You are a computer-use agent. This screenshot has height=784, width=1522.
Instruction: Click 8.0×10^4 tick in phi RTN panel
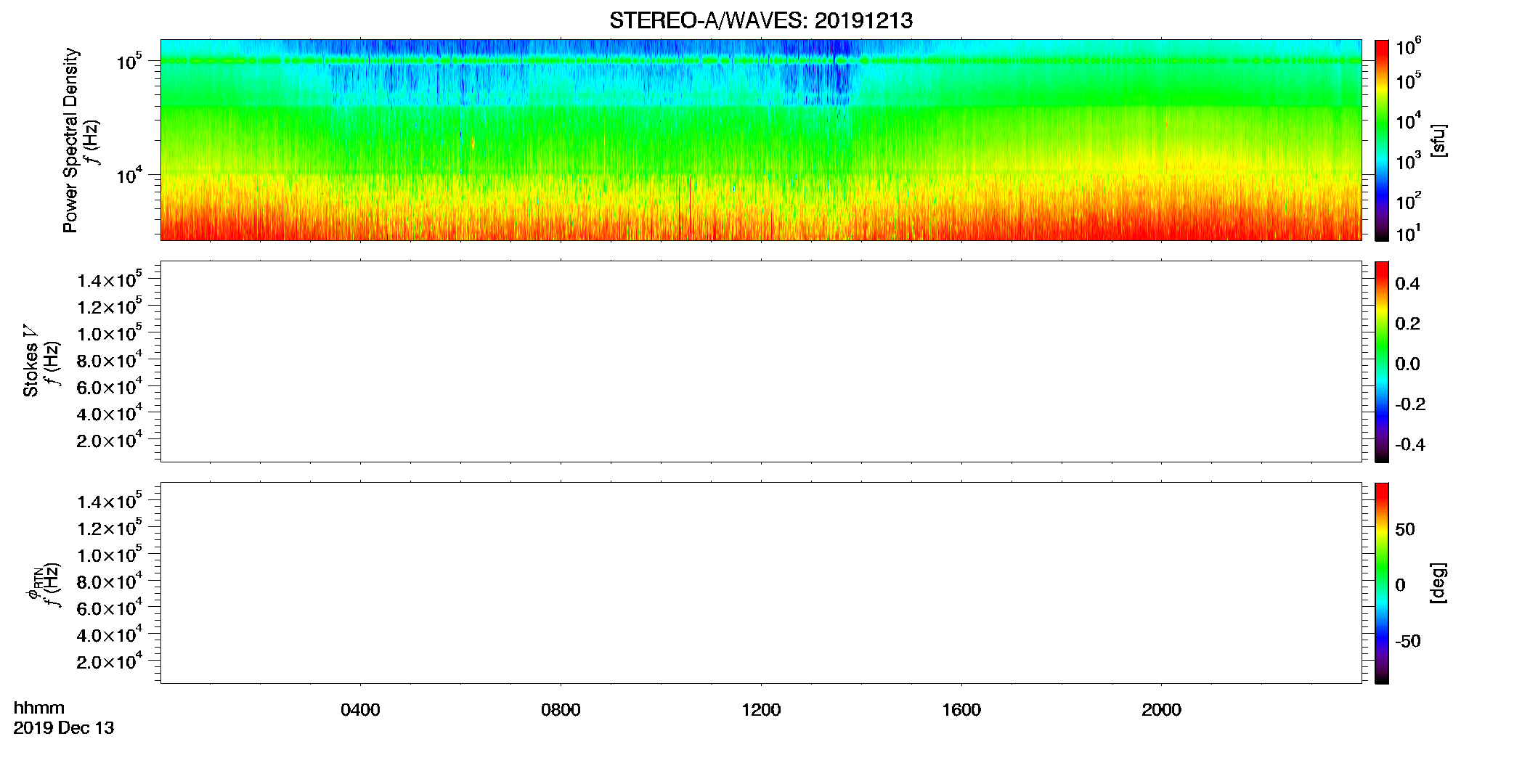110,581
